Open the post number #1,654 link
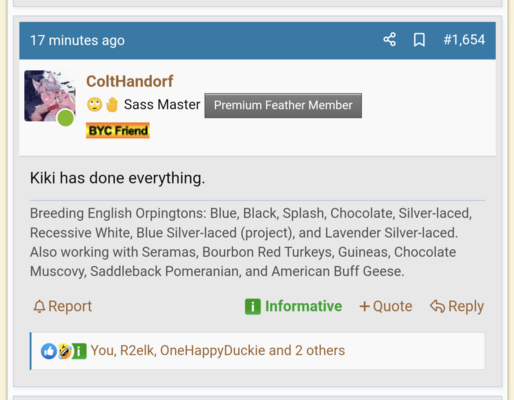 pyautogui.click(x=464, y=40)
